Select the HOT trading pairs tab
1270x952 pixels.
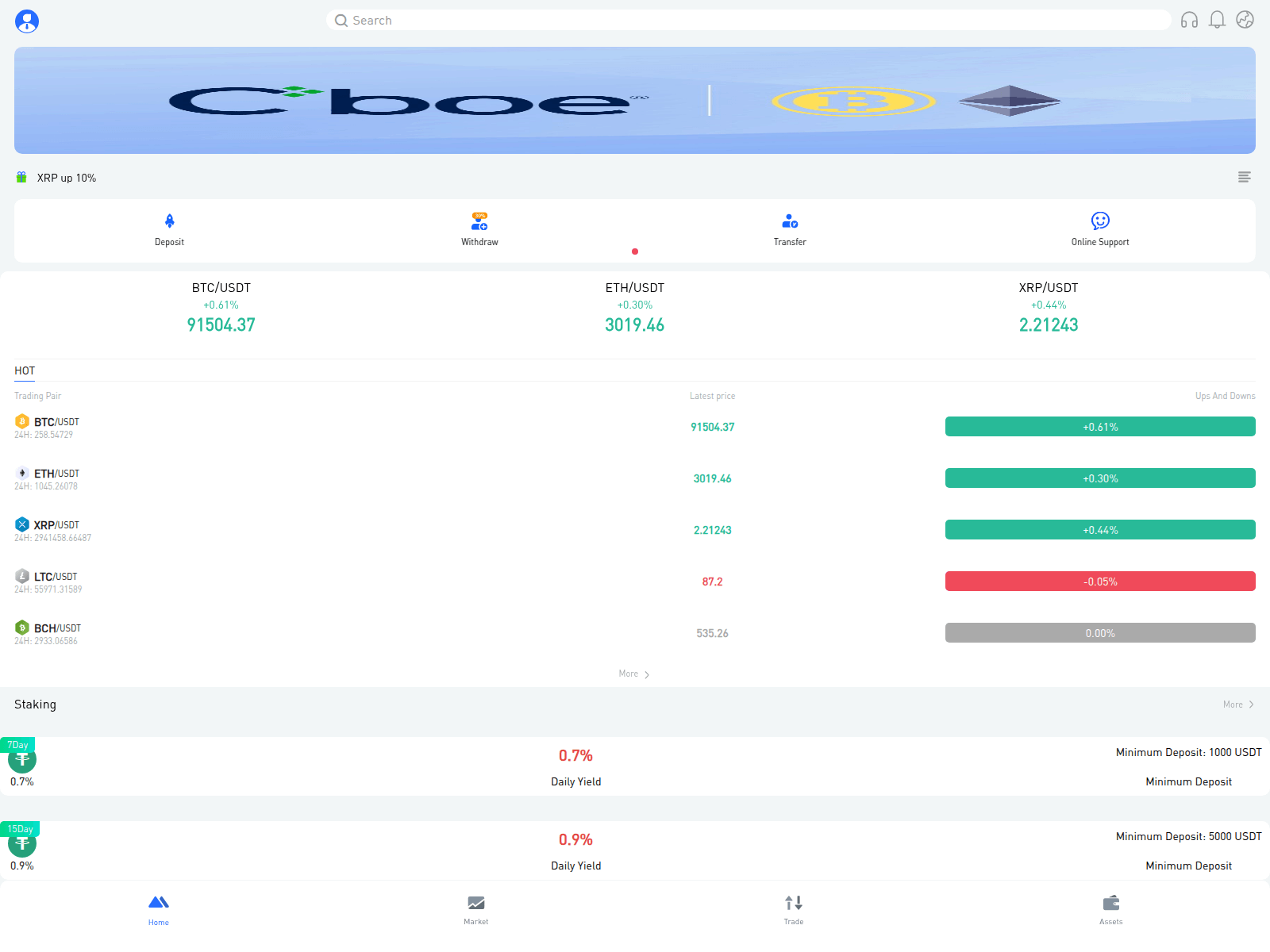[25, 370]
